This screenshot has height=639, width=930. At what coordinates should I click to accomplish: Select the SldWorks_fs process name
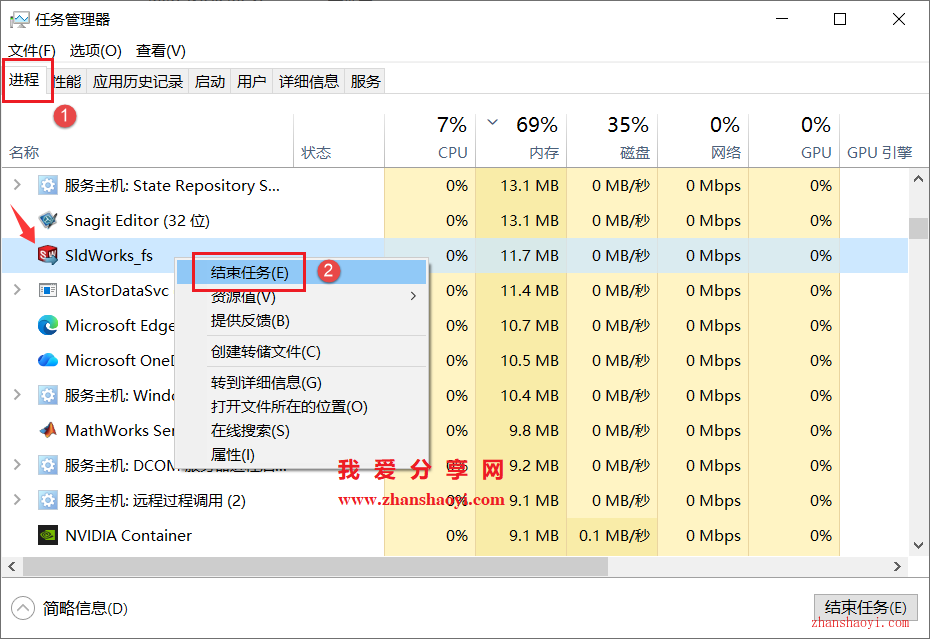(109, 256)
